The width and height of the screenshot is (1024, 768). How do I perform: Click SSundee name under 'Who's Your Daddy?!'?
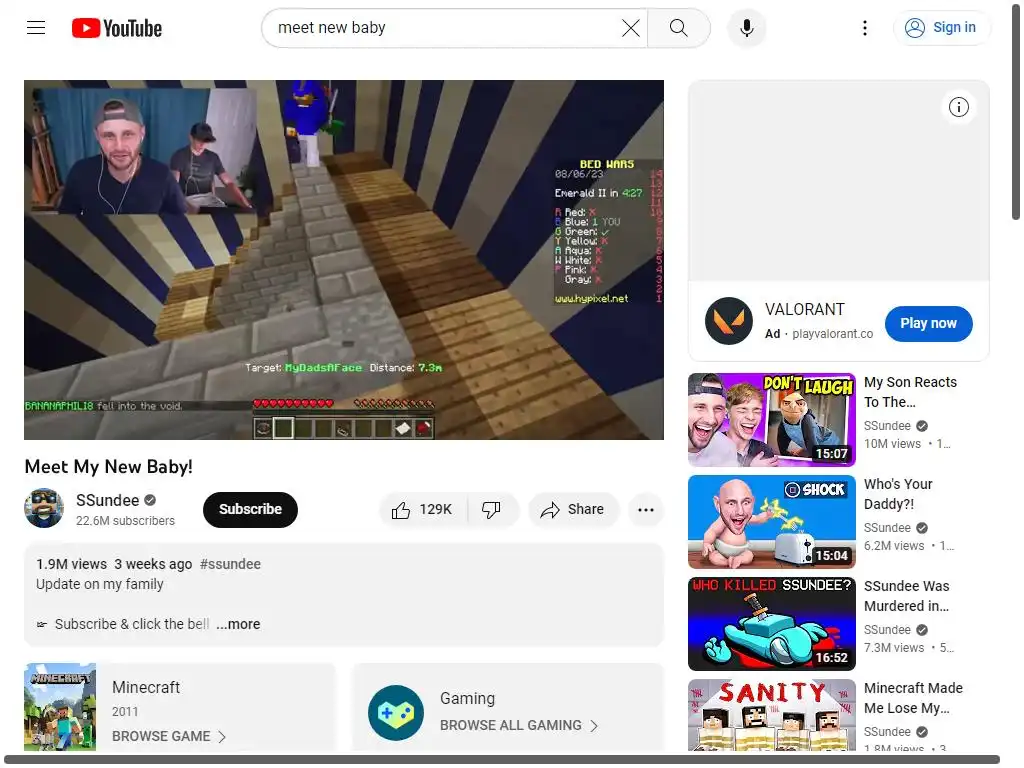887,528
